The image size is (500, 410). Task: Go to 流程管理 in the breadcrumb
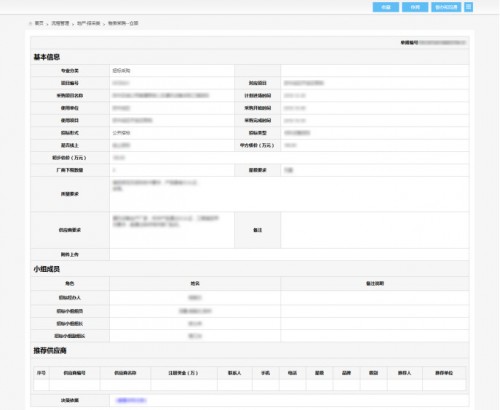click(60, 23)
